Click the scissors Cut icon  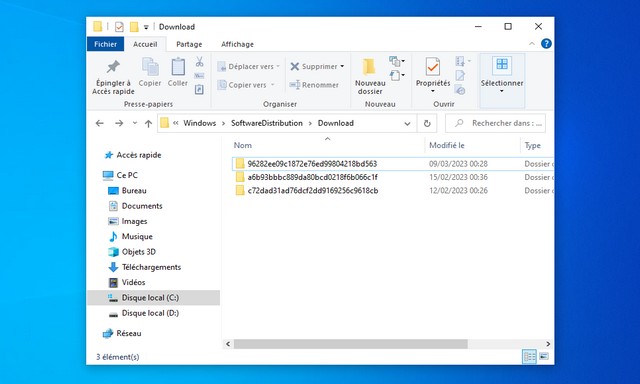pos(199,62)
